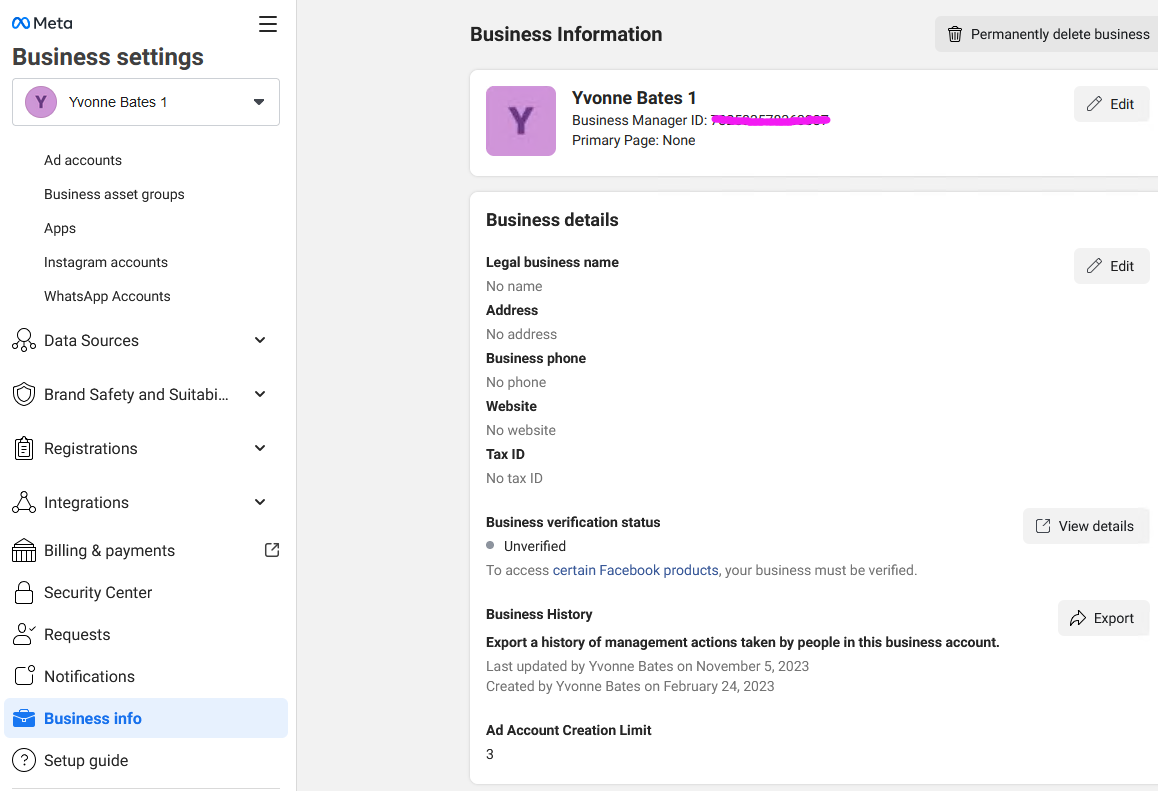
Task: Click the Last updated November 5, 2023 line
Action: 648,666
